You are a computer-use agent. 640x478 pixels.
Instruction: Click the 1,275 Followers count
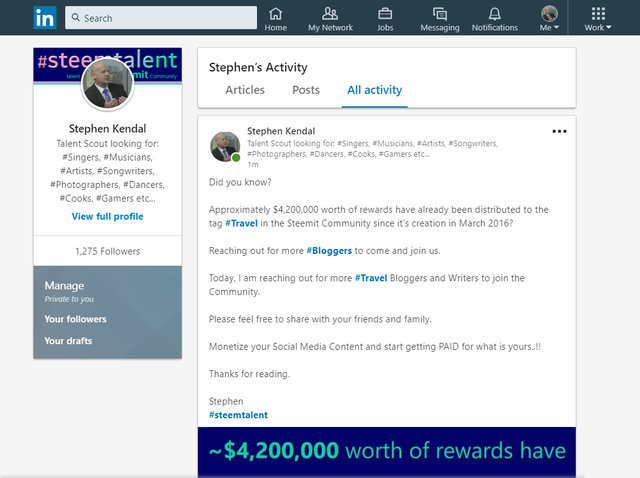(107, 251)
